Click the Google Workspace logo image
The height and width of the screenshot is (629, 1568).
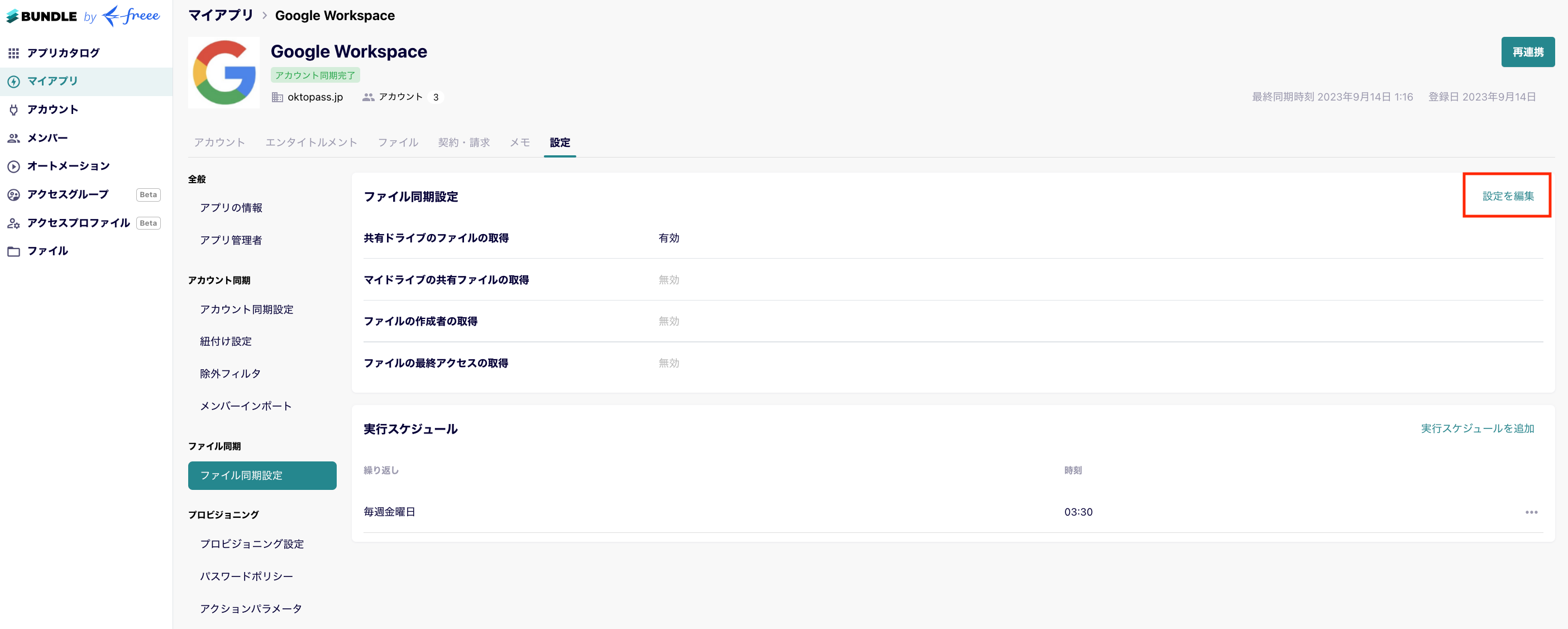click(223, 73)
